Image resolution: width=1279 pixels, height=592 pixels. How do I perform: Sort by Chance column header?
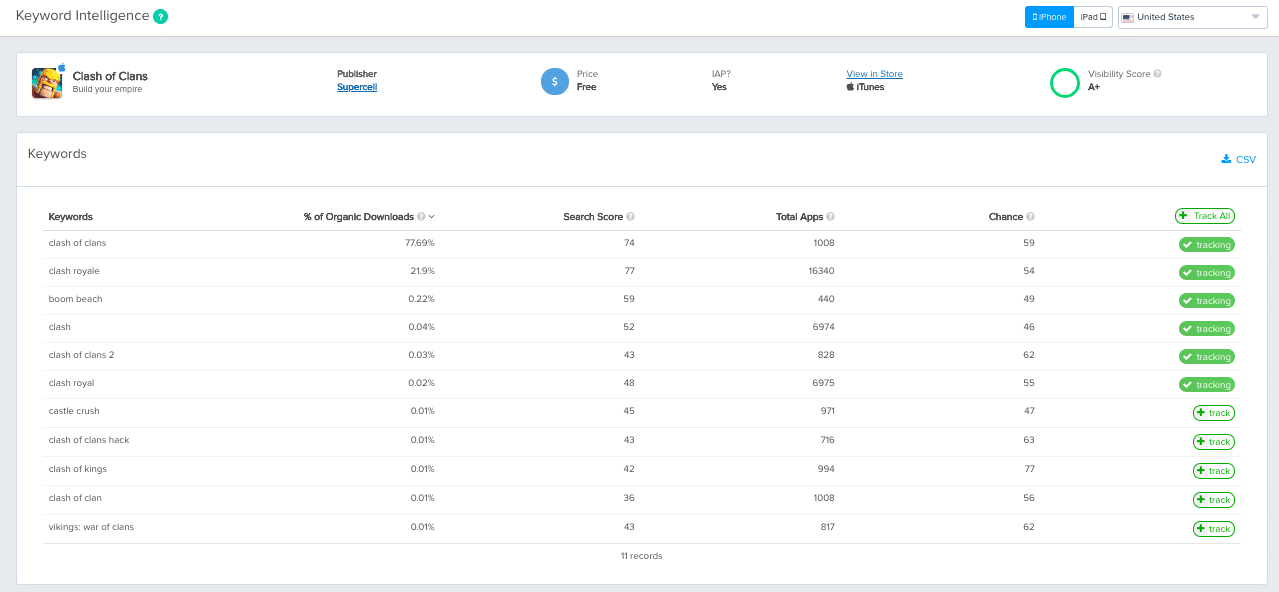pyautogui.click(x=1006, y=217)
